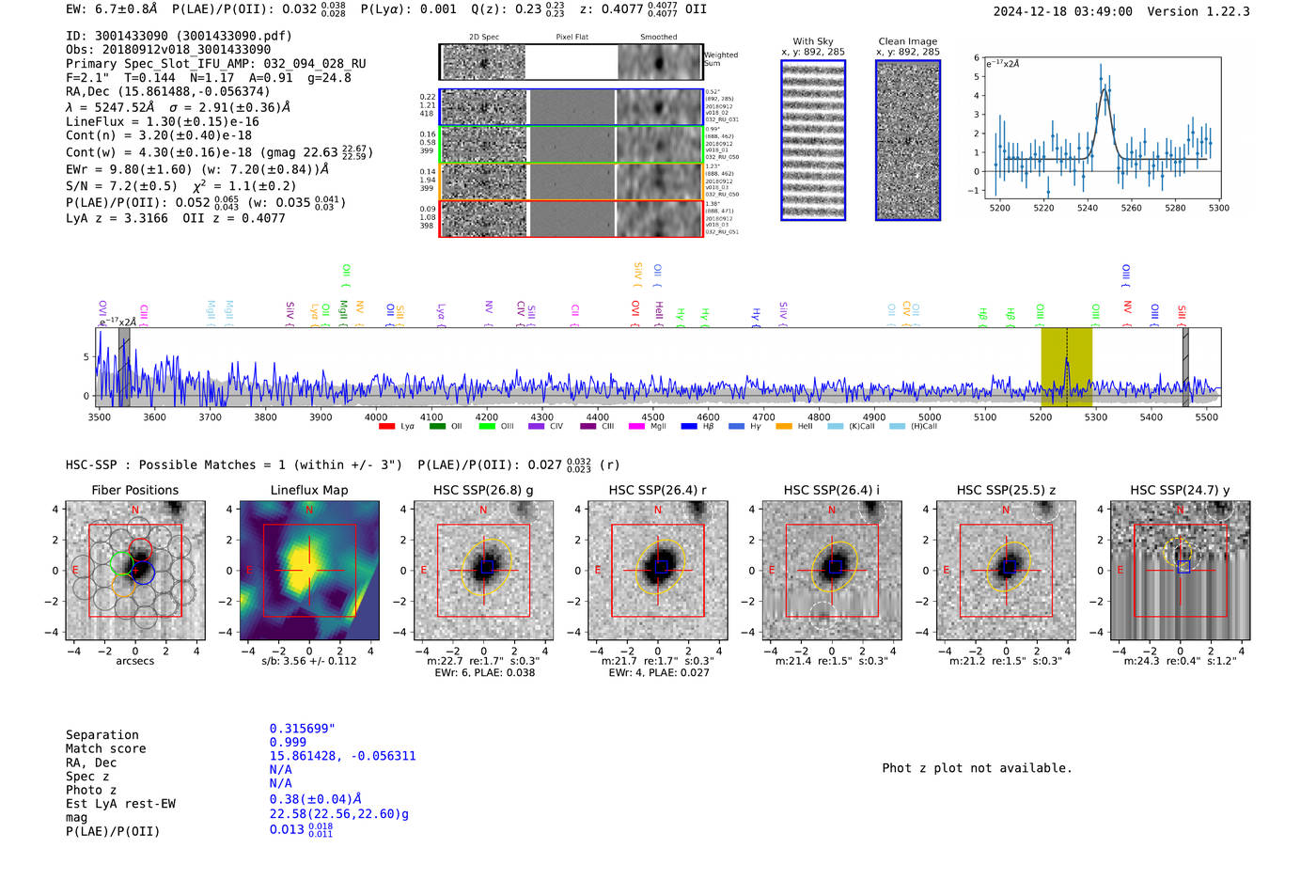Open the HSC SSP(26.4) r cutout

tap(657, 571)
